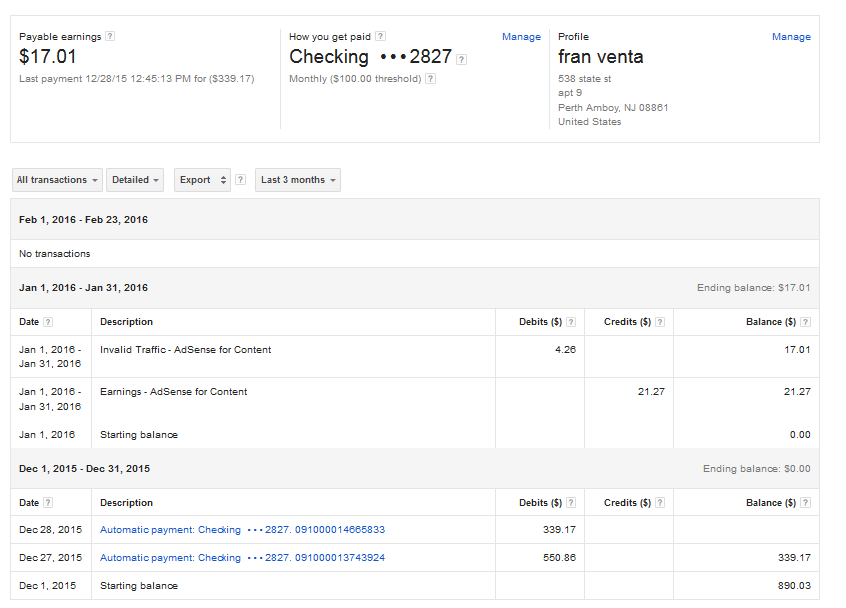Click Debits help icon in December table
This screenshot has height=608, width=846.
[571, 503]
